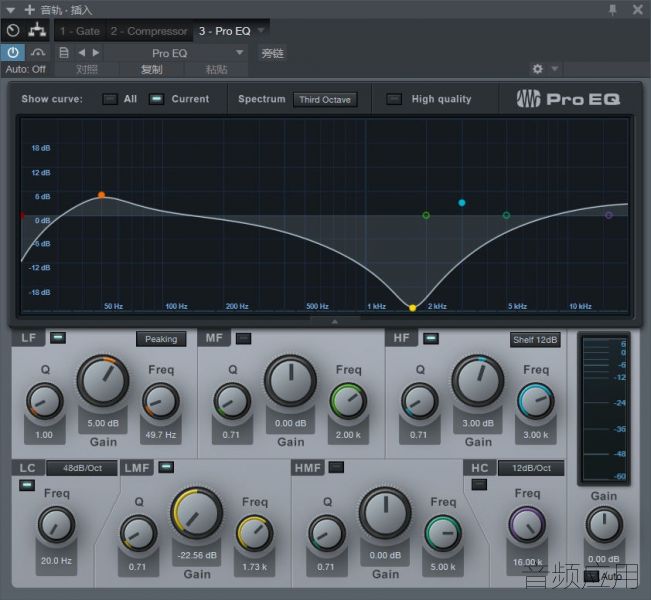Add an insert with the plus icon
Image resolution: width=651 pixels, height=600 pixels.
coord(29,9)
